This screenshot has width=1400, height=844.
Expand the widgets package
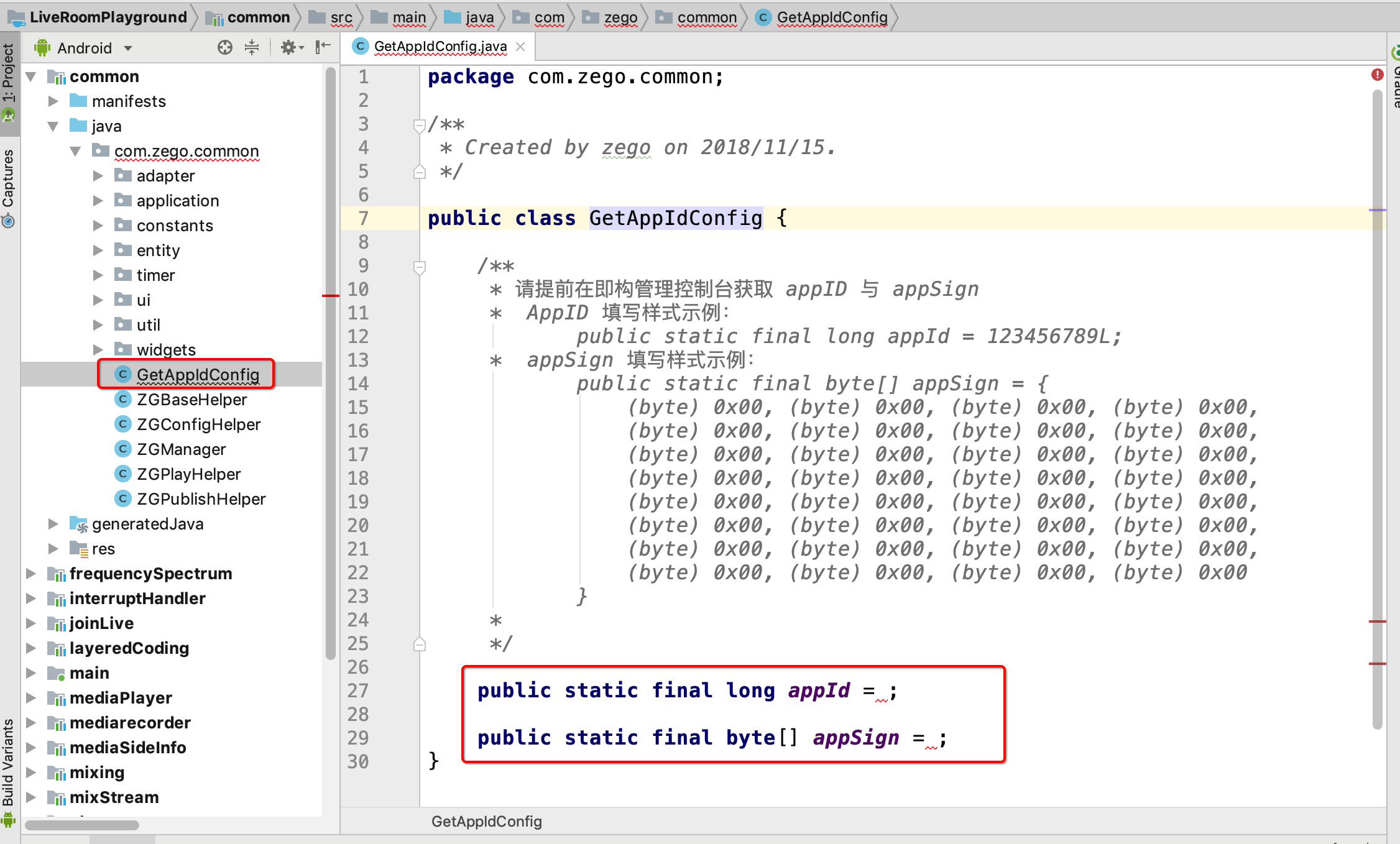tap(98, 350)
